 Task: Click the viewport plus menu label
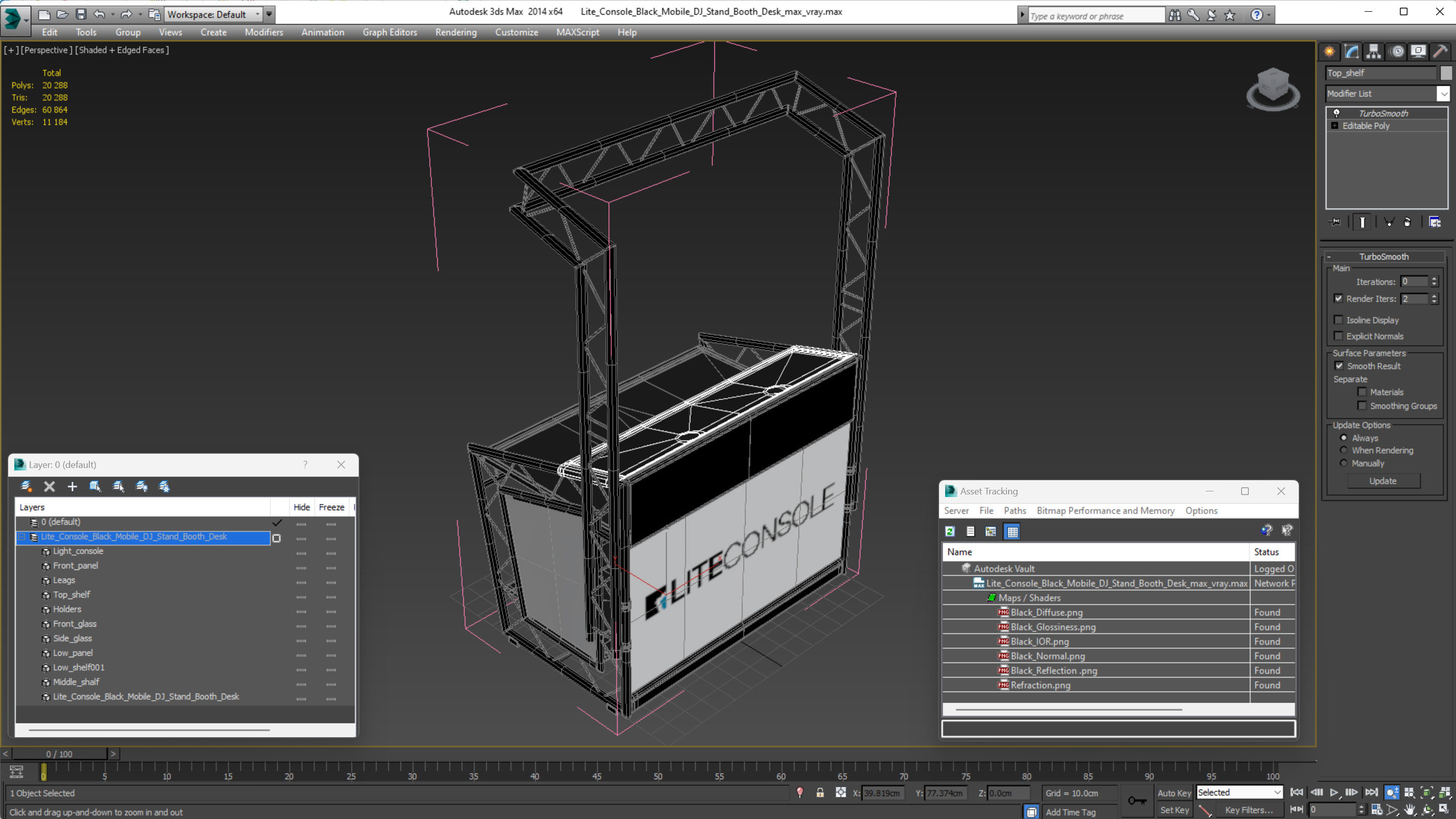click(x=11, y=49)
